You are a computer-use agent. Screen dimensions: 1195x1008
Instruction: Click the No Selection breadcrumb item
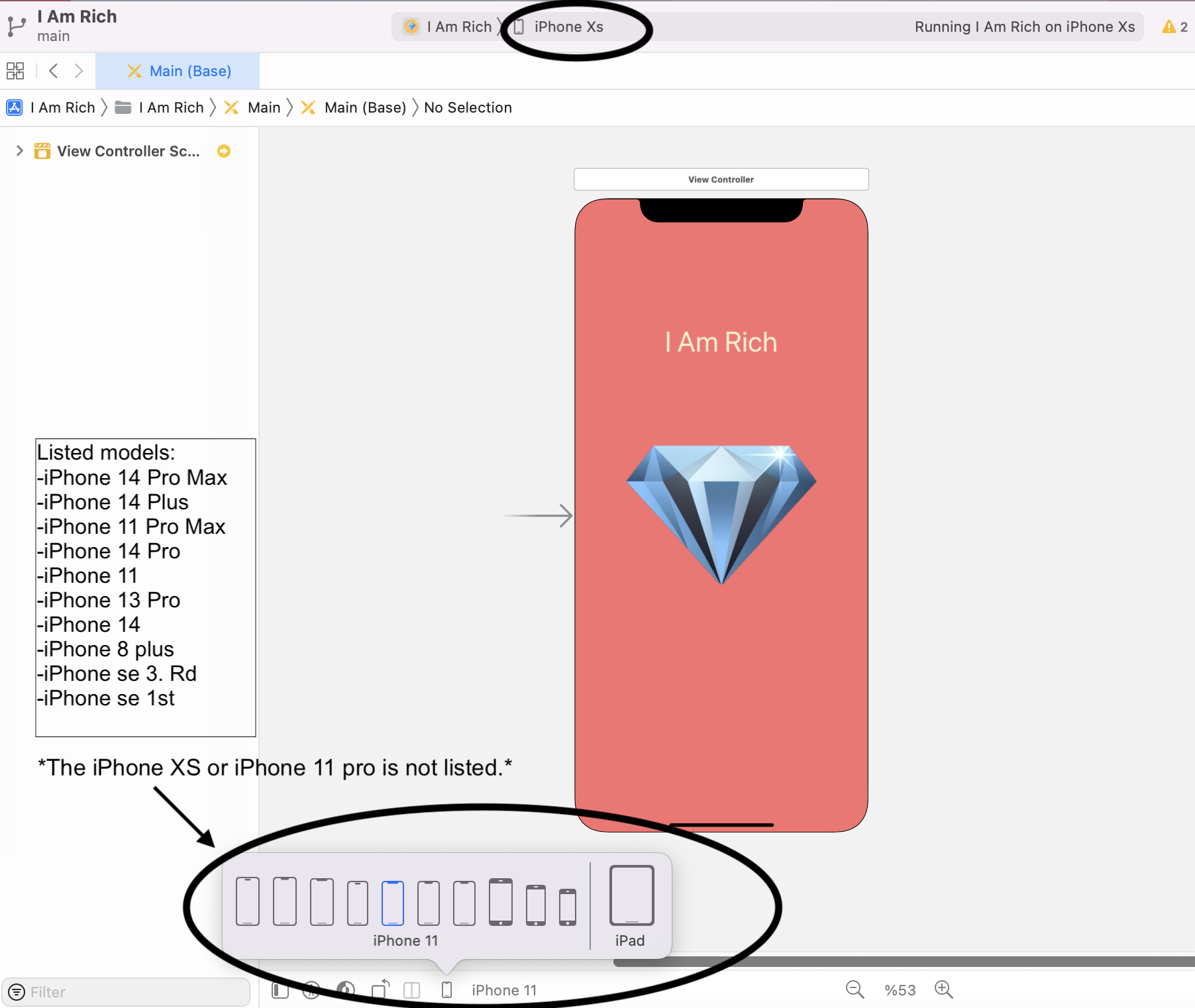click(468, 107)
